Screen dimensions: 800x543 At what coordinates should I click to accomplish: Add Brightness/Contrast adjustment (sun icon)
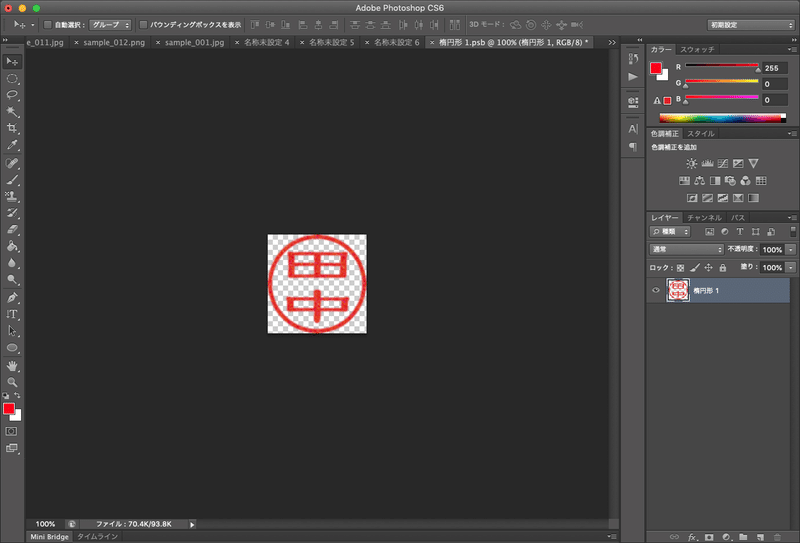691,163
